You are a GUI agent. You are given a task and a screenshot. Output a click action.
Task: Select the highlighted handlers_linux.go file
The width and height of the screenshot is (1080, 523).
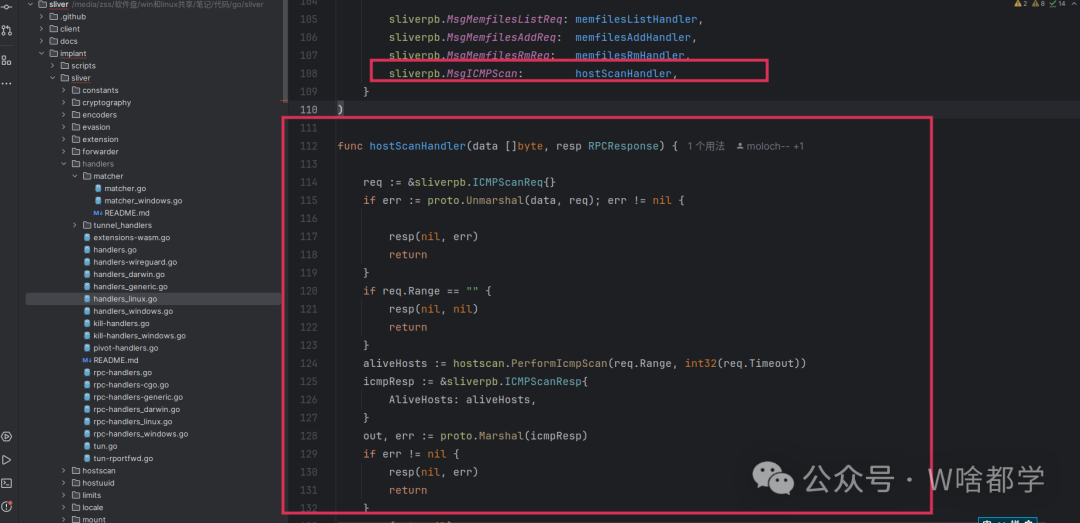[x=125, y=299]
